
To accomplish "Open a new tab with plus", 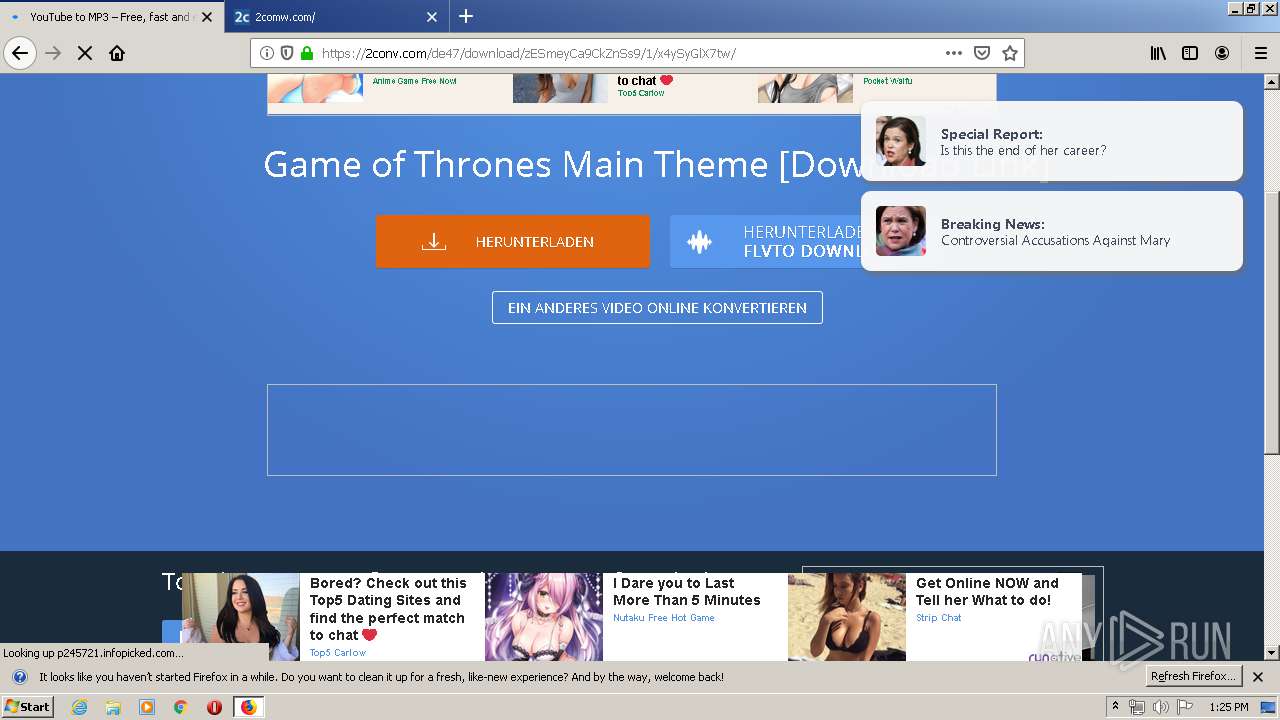I will [x=466, y=16].
